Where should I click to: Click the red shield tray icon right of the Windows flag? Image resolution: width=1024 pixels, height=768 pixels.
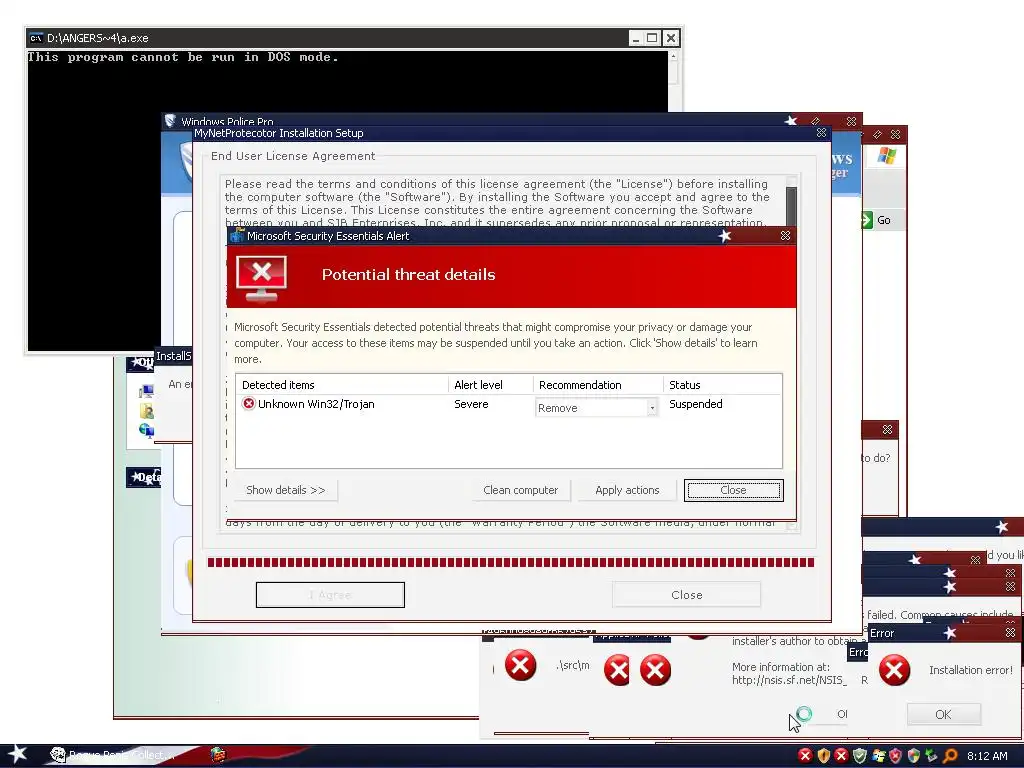coord(895,756)
